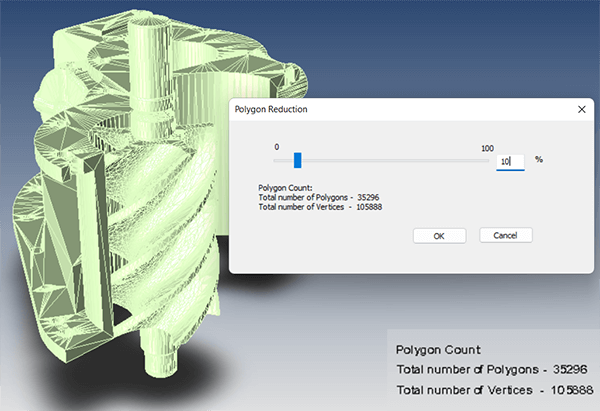The image size is (600, 411).
Task: Confirm polygon reduction with OK button
Action: point(439,236)
